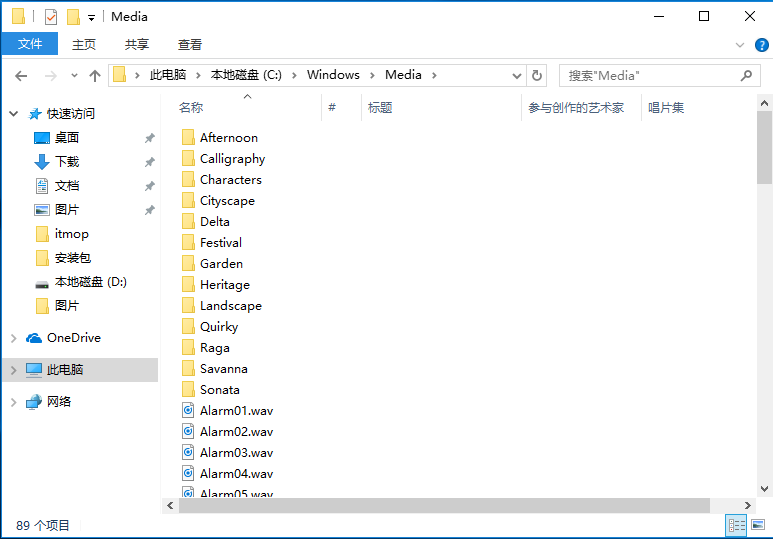Click 此电脑 in the address bar
Image resolution: width=773 pixels, height=539 pixels.
[x=168, y=75]
